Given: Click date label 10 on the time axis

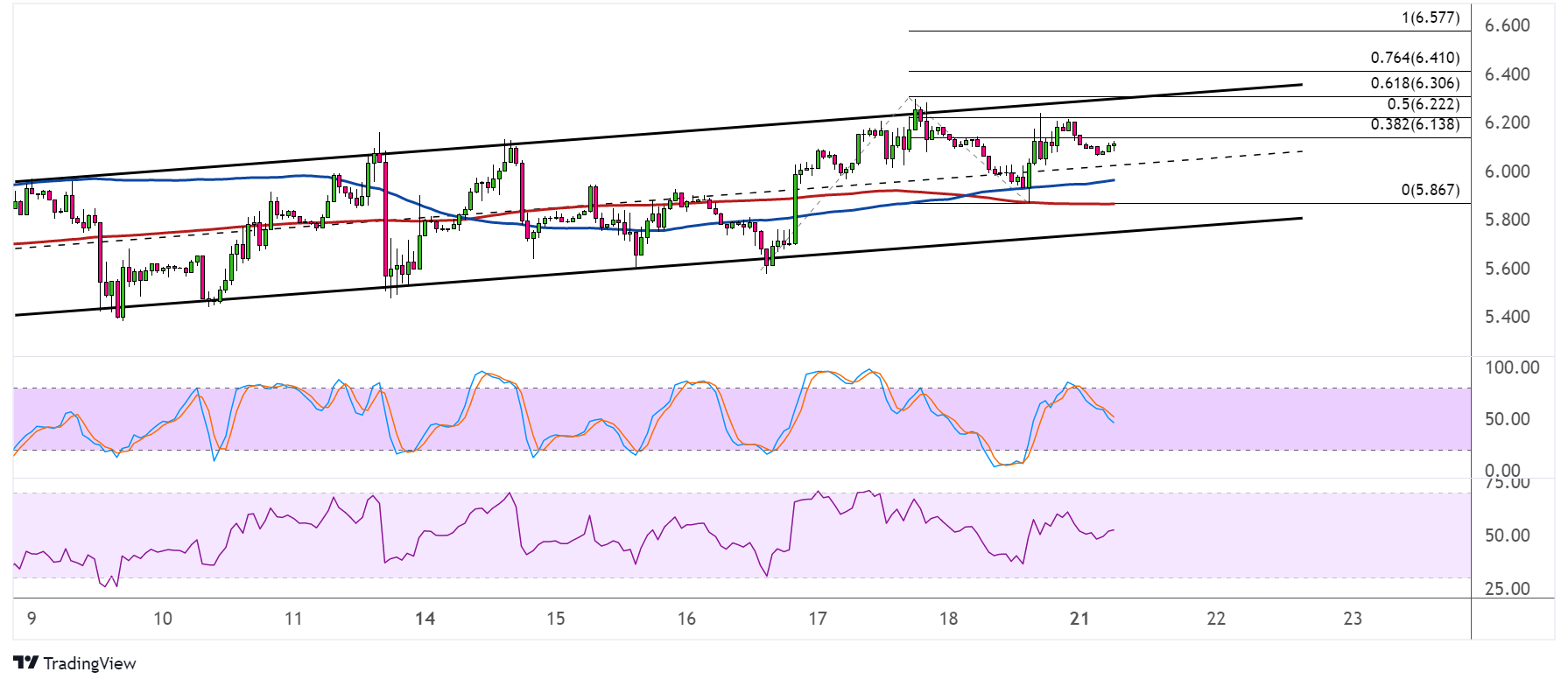Looking at the screenshot, I should coord(163,619).
